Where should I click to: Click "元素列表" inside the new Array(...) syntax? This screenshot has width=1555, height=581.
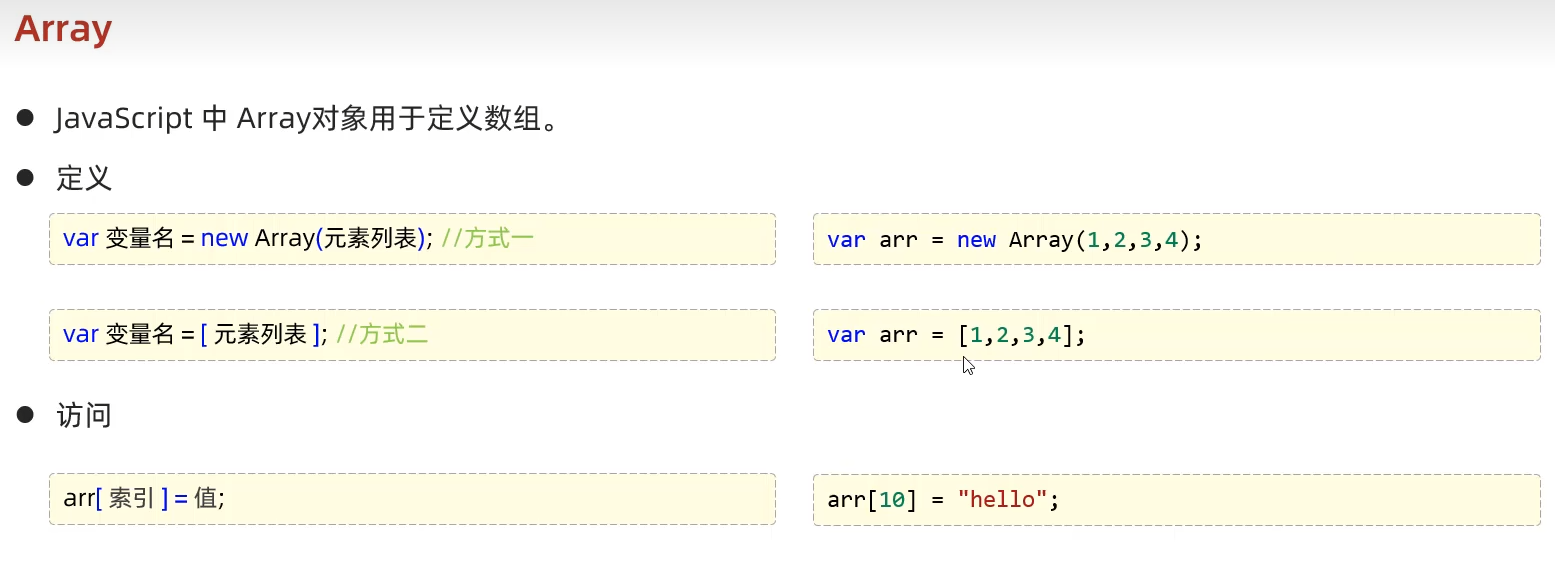click(x=369, y=239)
